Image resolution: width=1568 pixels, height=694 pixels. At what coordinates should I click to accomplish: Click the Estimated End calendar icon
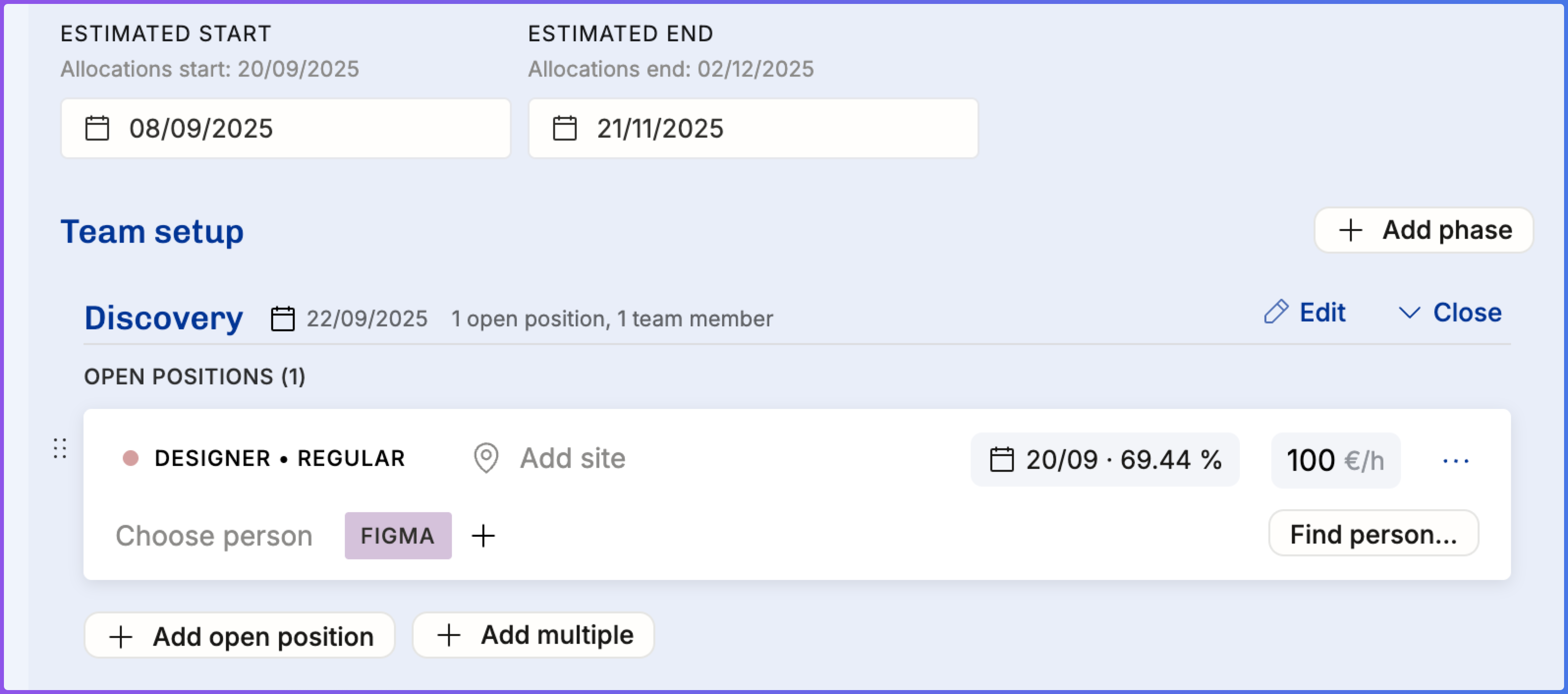(x=564, y=128)
